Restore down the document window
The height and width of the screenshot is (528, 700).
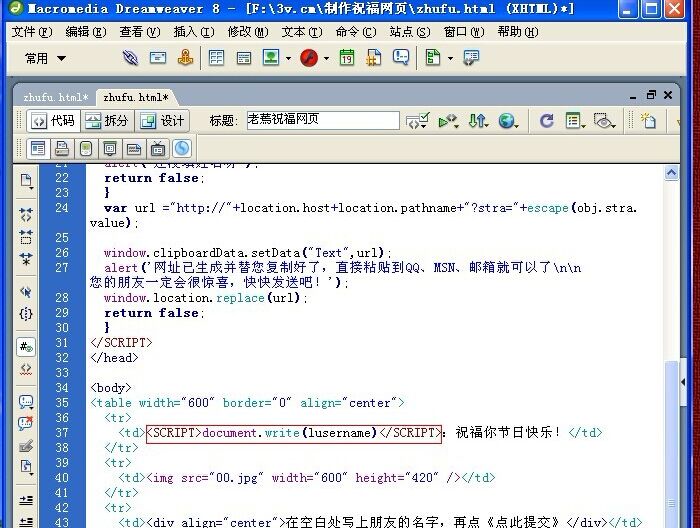pos(651,95)
